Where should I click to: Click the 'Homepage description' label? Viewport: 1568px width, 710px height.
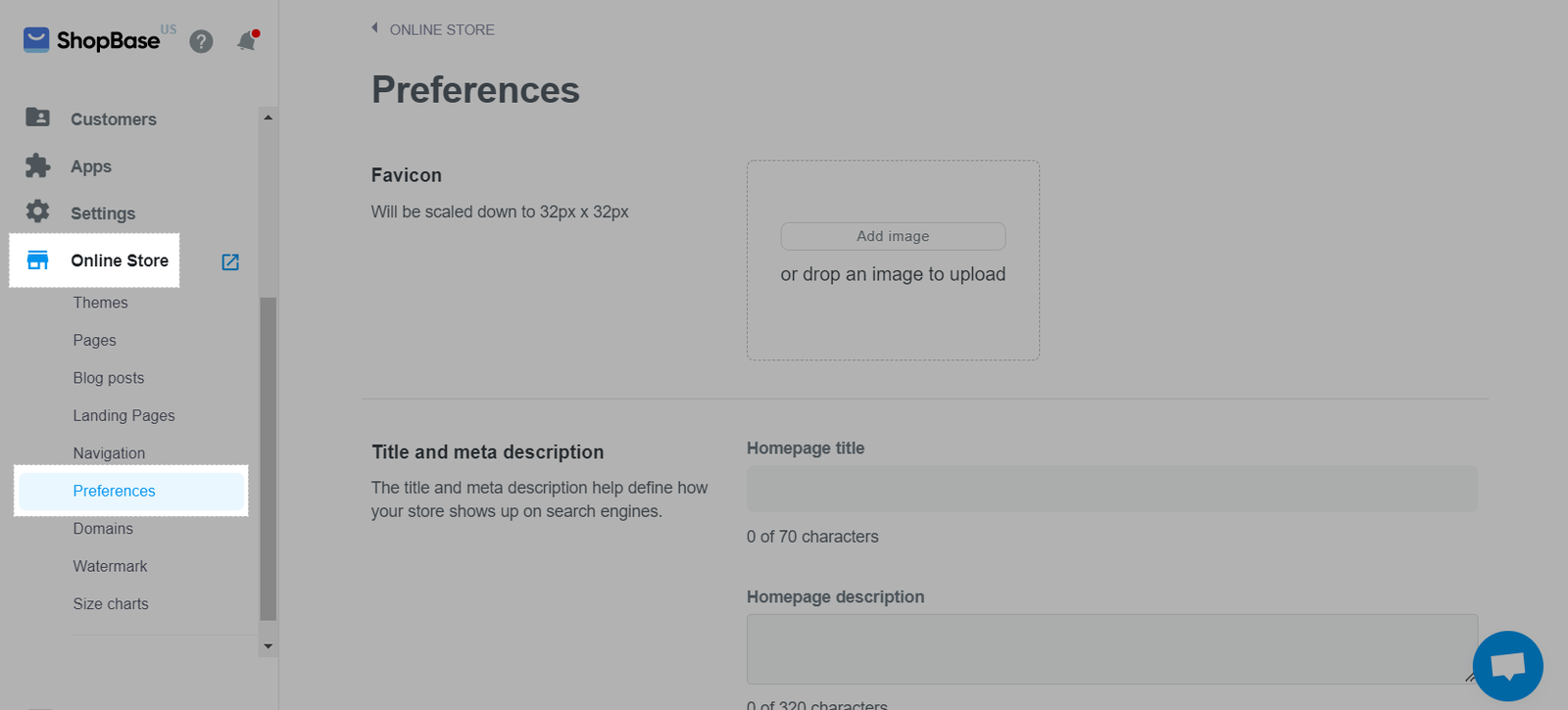click(x=835, y=597)
